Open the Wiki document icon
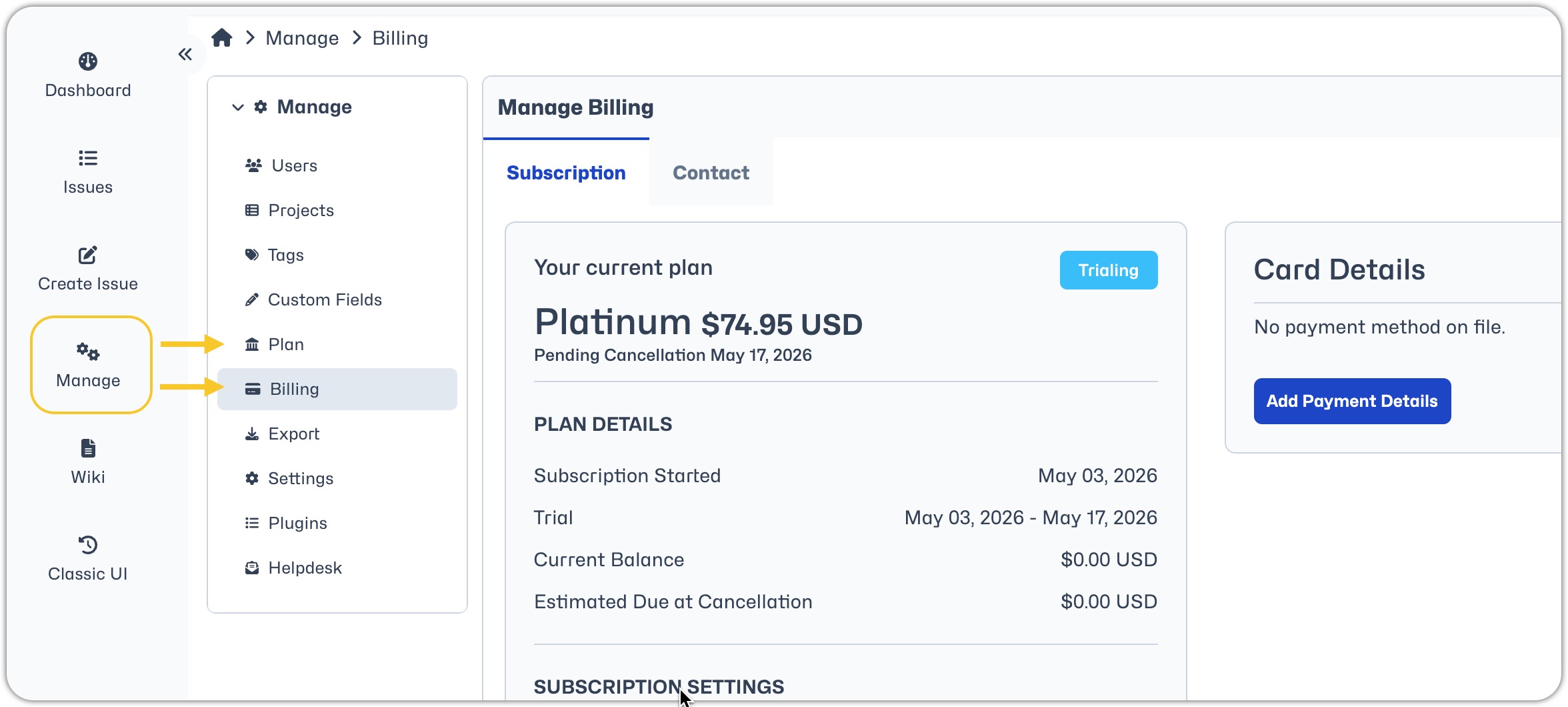 tap(88, 448)
